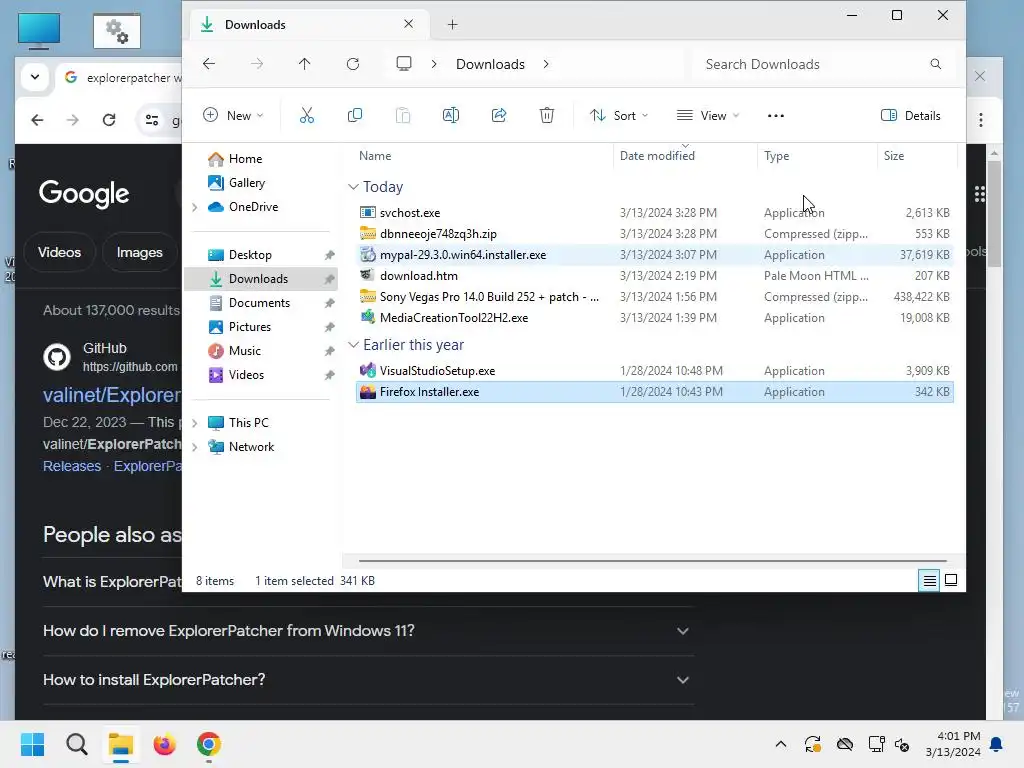Select Documents in navigation pane
The image size is (1024, 768).
[259, 303]
